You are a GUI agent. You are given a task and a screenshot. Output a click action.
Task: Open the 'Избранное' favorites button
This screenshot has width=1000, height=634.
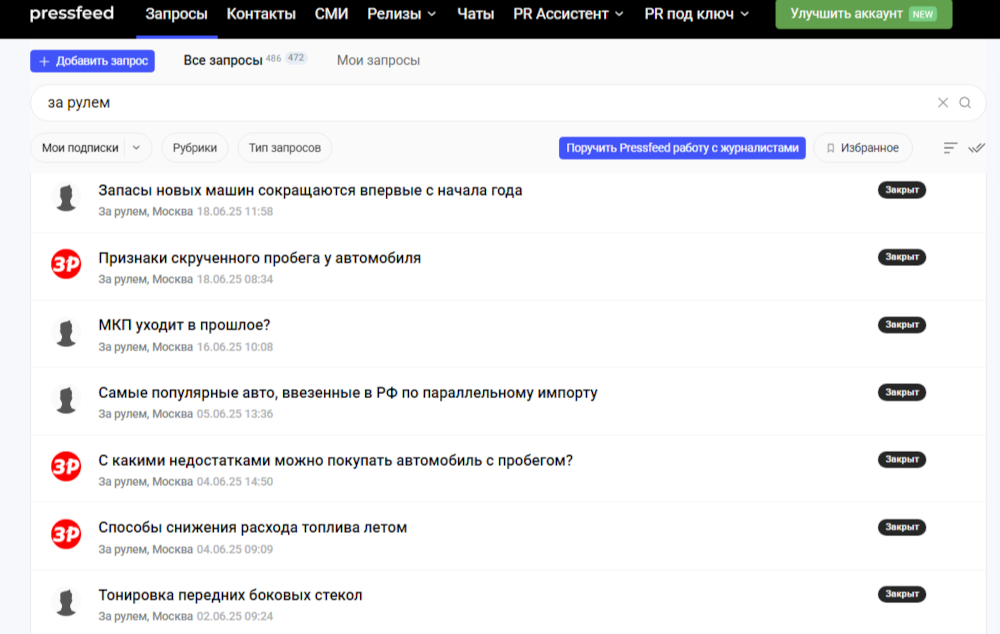(863, 148)
